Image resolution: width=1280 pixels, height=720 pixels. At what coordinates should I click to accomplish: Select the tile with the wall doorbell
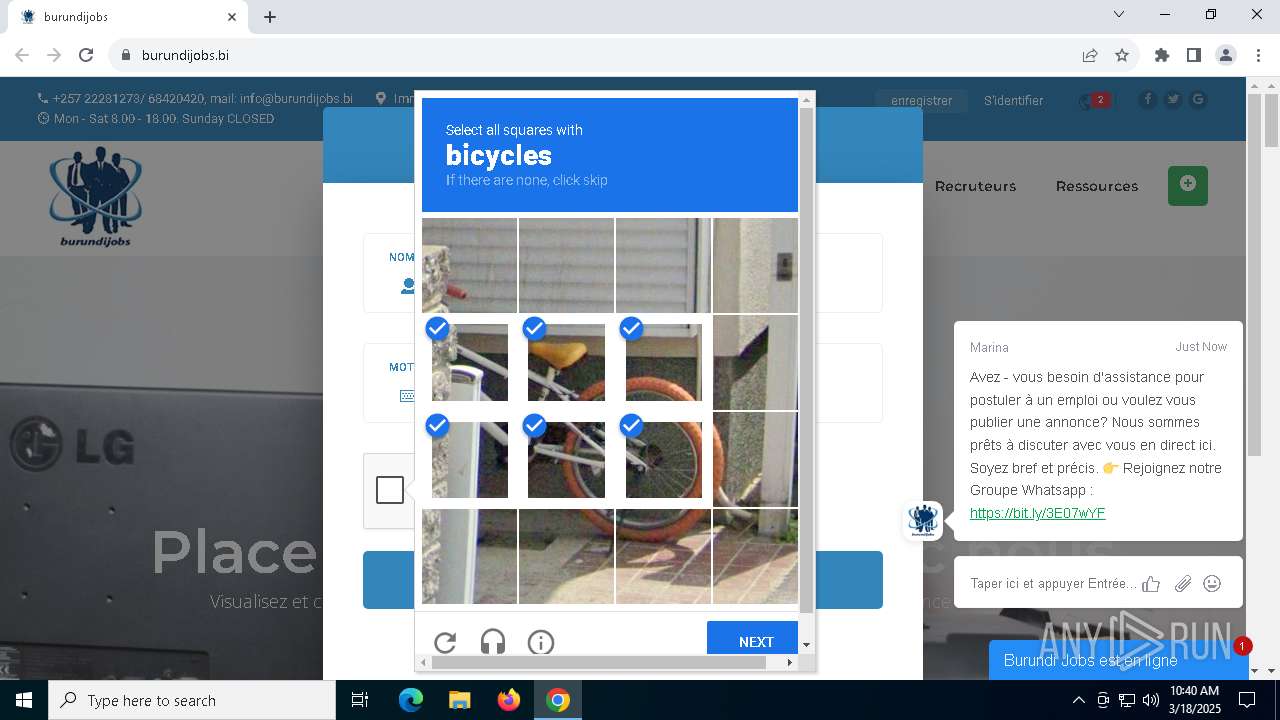point(756,265)
